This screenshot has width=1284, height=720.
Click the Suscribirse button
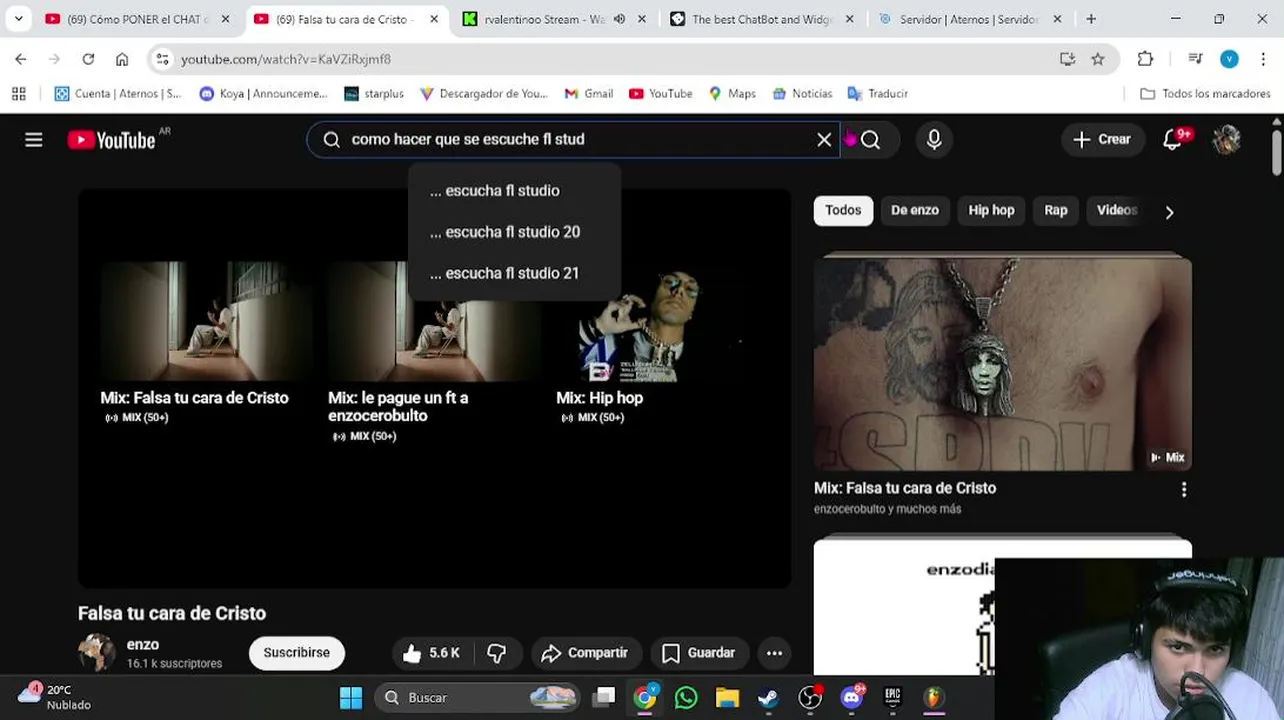[296, 653]
